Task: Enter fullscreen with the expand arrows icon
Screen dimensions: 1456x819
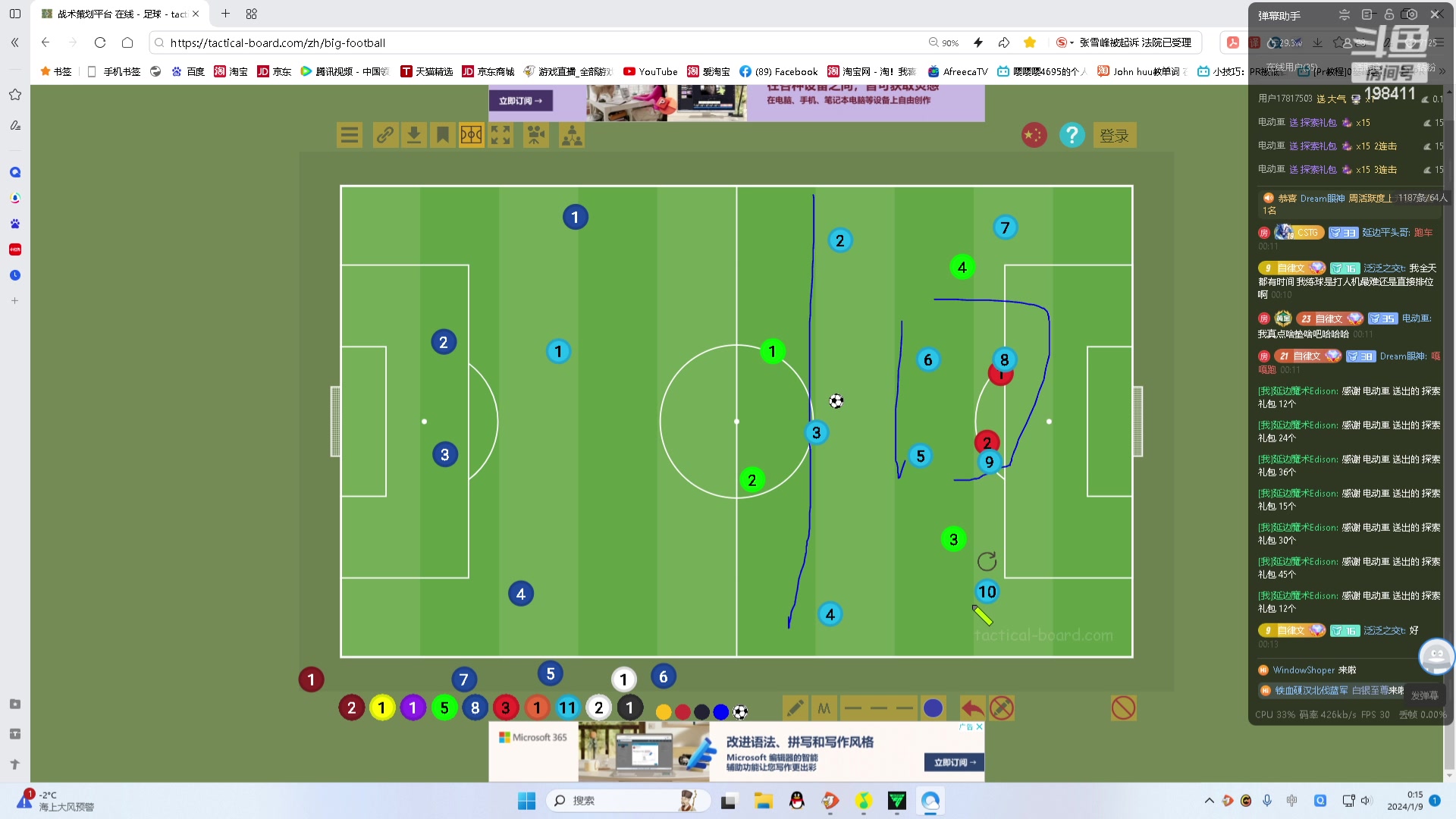Action: 500,136
